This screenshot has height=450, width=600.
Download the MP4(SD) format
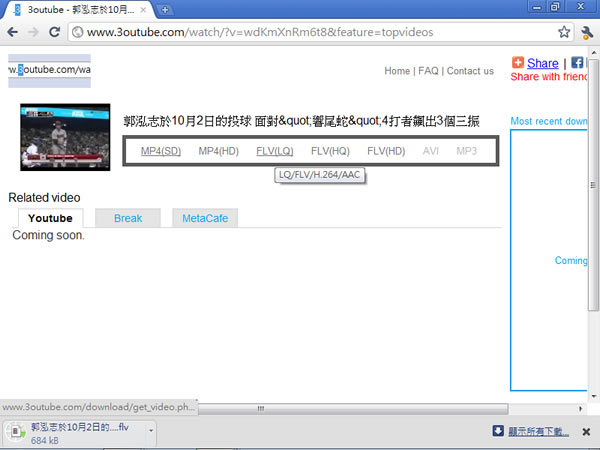point(161,151)
